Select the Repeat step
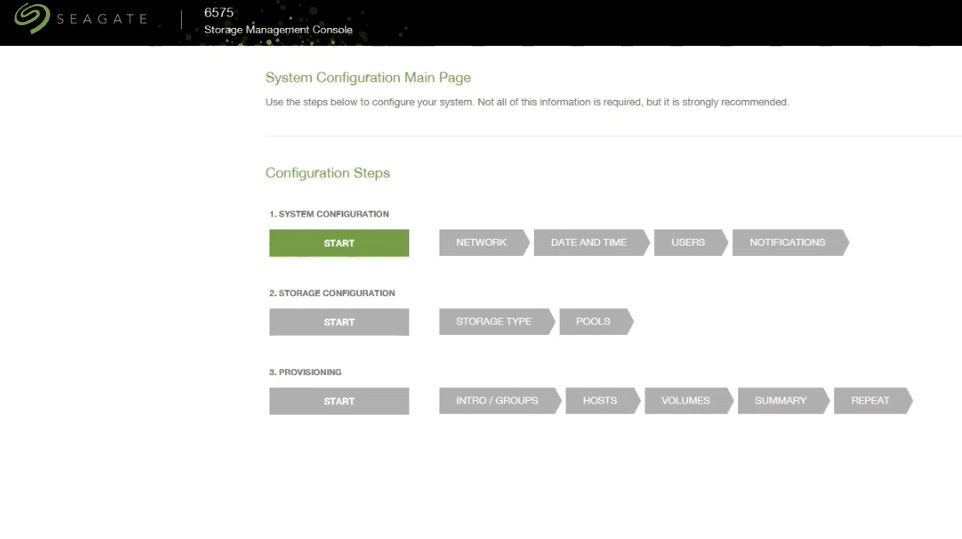This screenshot has width=962, height=539. [x=873, y=400]
